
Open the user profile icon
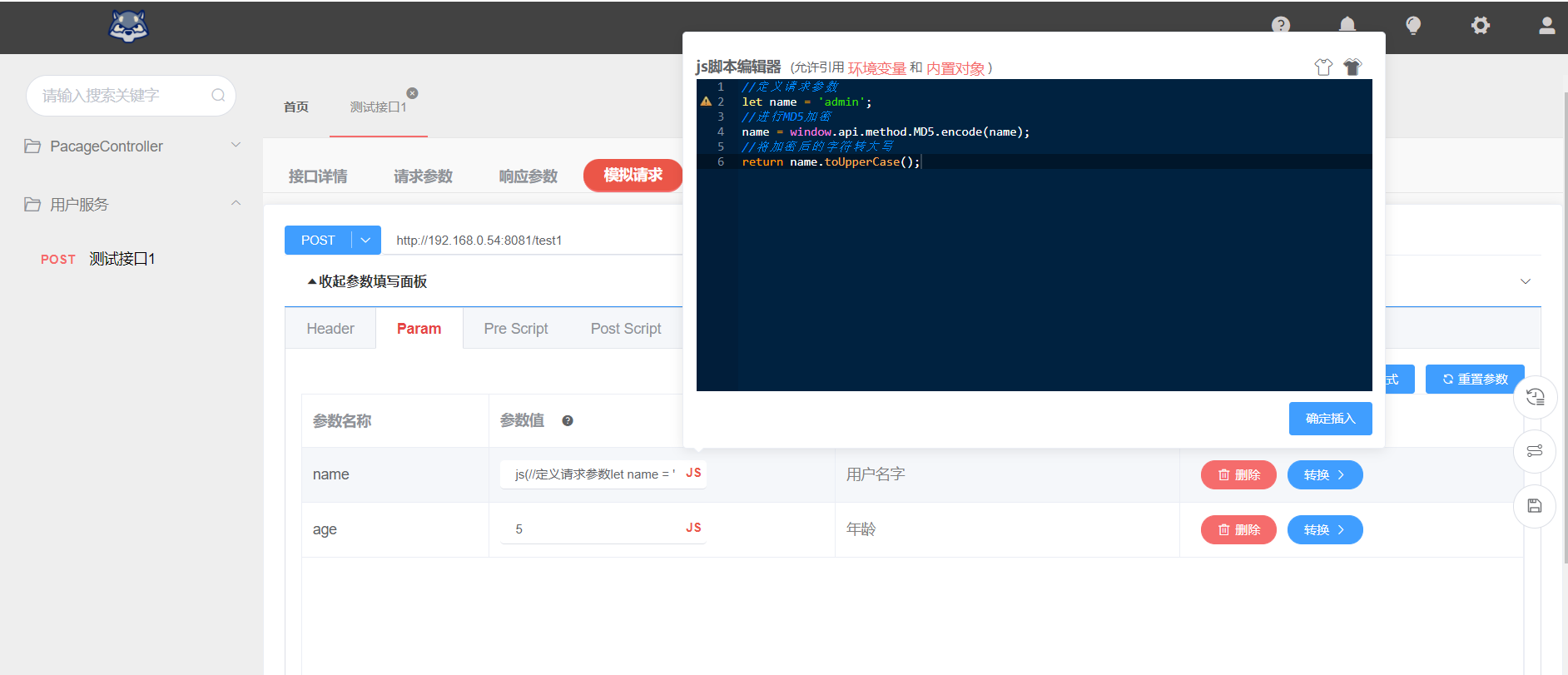click(x=1547, y=25)
